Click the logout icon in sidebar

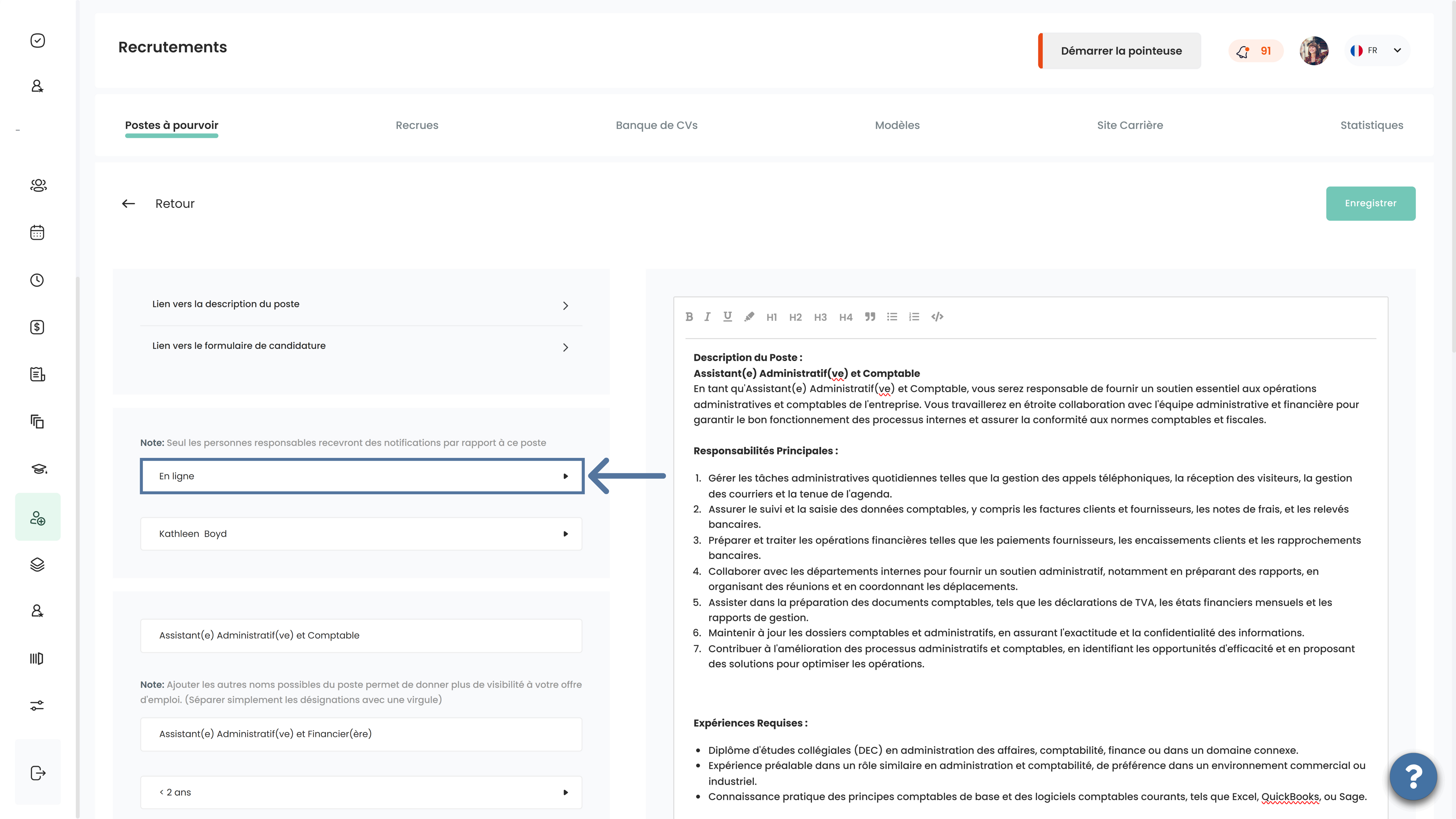click(38, 773)
